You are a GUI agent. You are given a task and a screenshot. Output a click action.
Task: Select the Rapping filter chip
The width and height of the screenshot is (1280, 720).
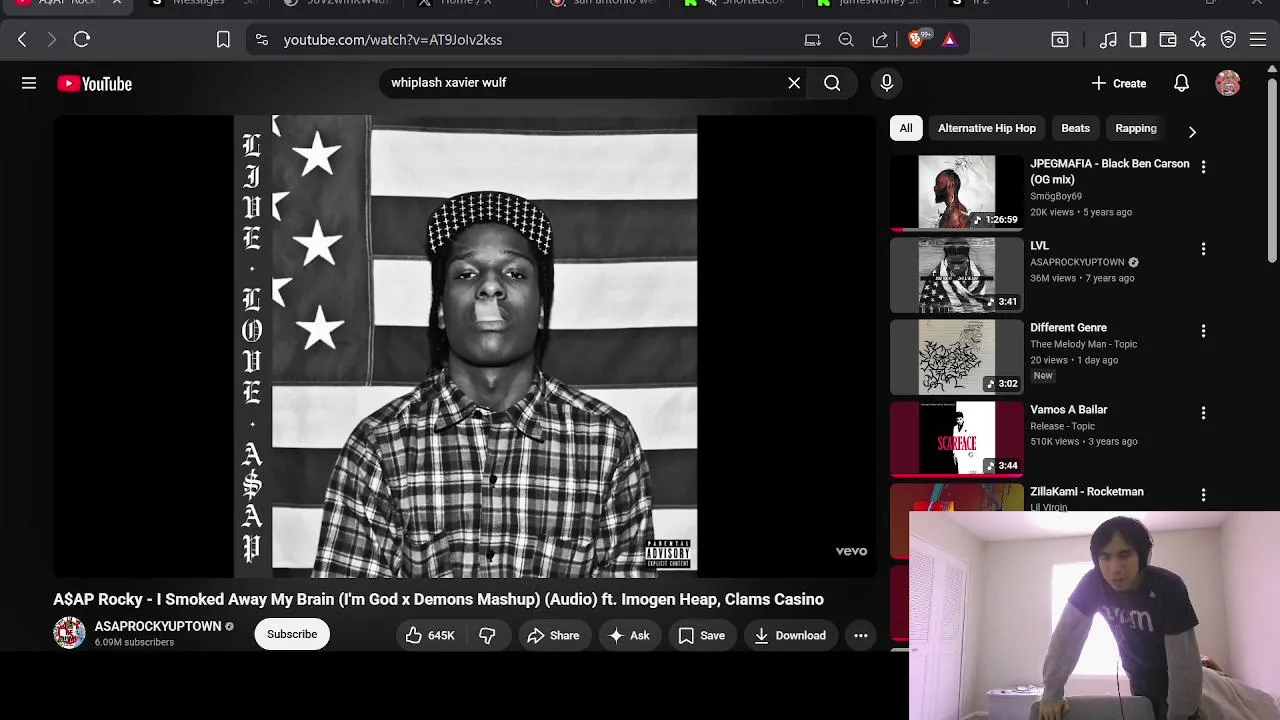click(1135, 128)
